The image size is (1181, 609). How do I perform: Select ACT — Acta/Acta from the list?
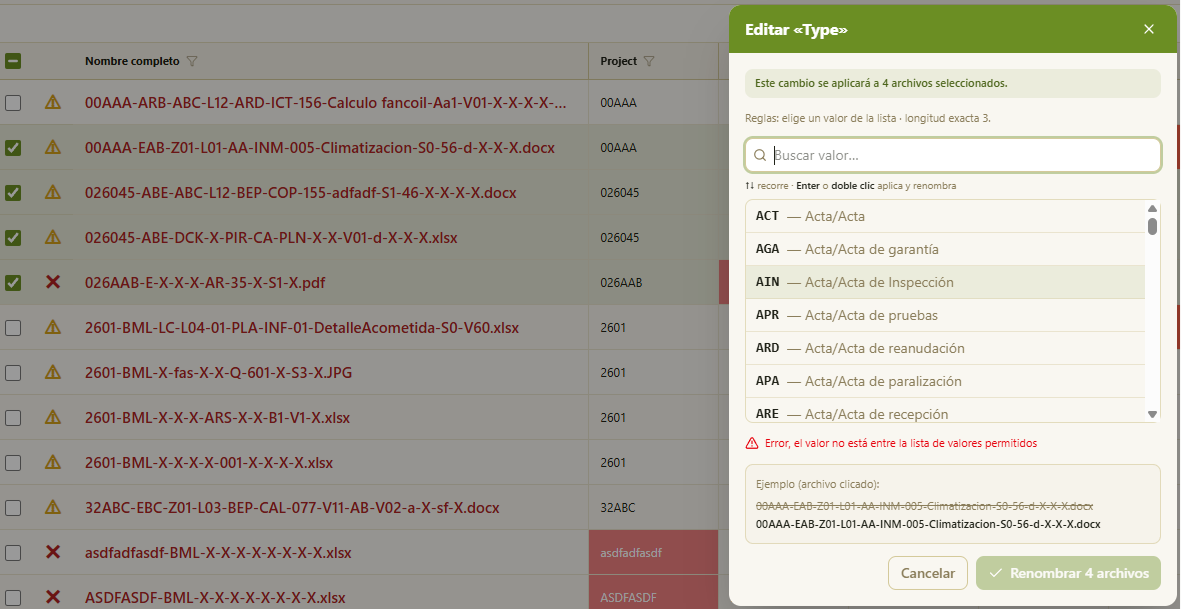coord(944,216)
